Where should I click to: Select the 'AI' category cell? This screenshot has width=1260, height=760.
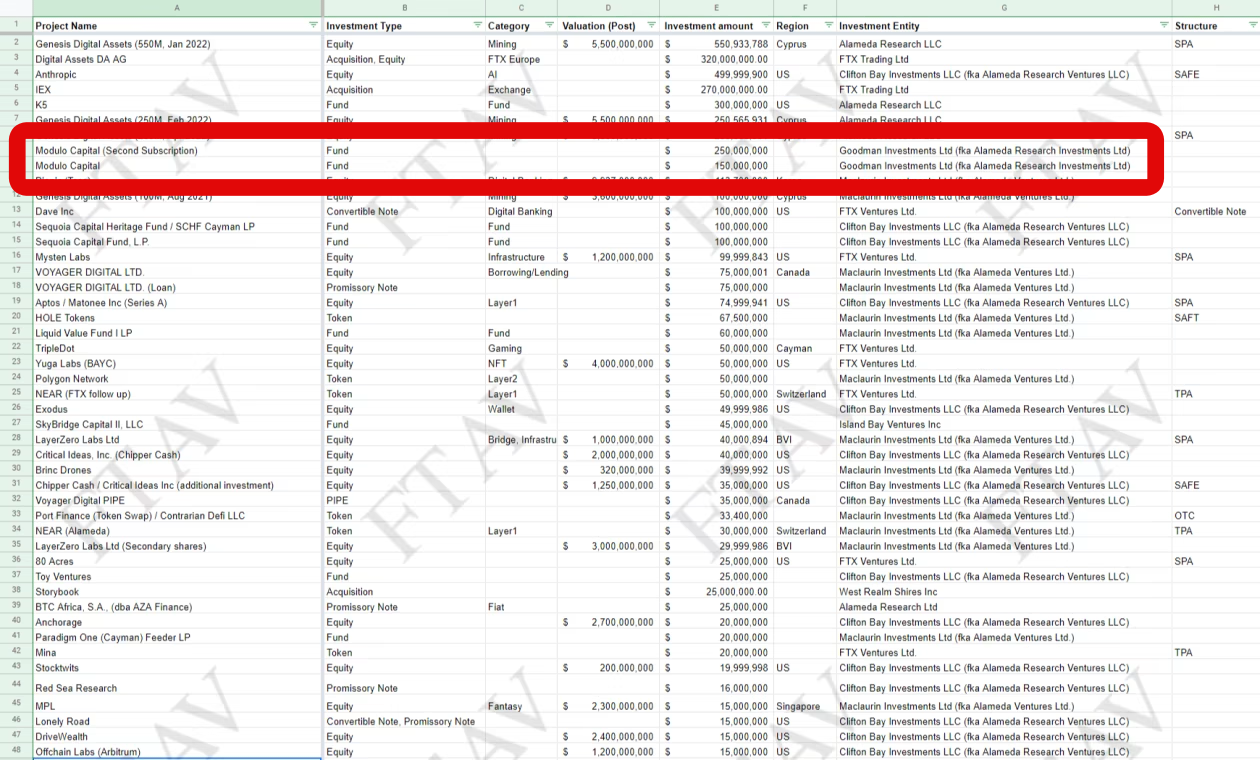pos(521,75)
